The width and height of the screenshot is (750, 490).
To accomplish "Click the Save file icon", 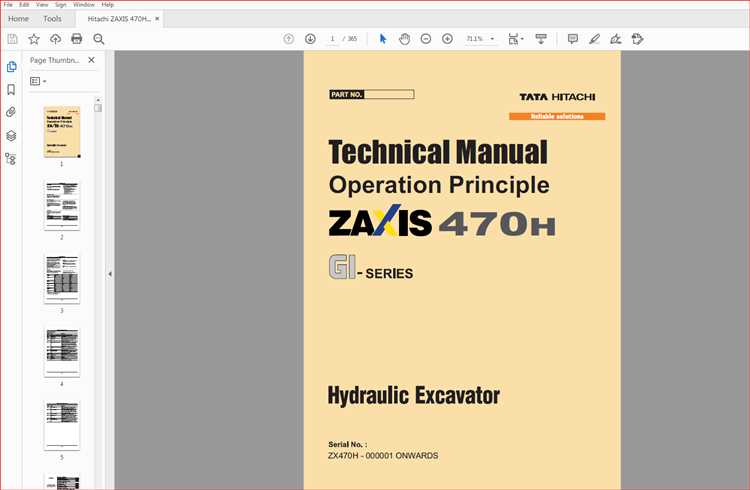I will pyautogui.click(x=12, y=39).
